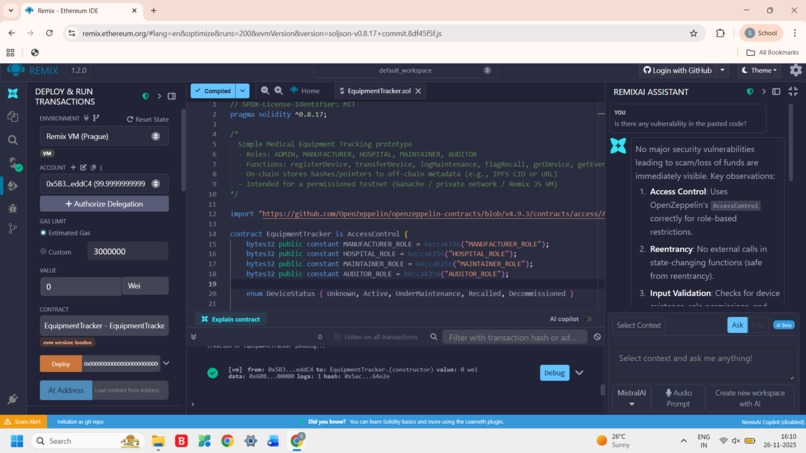Collapse terminal with double chevron icon
The width and height of the screenshot is (806, 453).
[194, 337]
